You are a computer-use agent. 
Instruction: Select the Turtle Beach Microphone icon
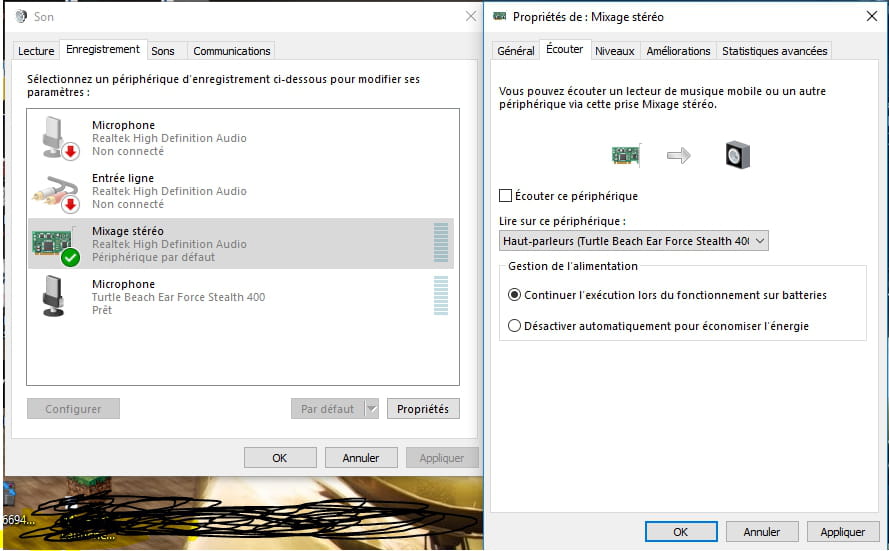(x=53, y=296)
